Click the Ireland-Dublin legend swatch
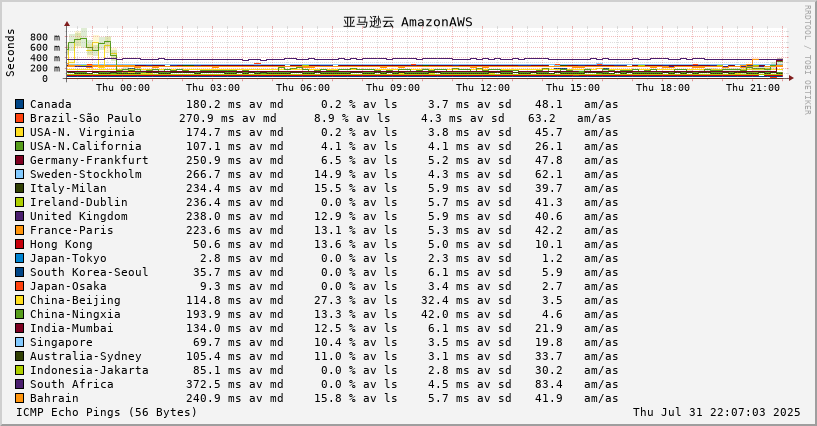This screenshot has height=426, width=817. tap(19, 202)
